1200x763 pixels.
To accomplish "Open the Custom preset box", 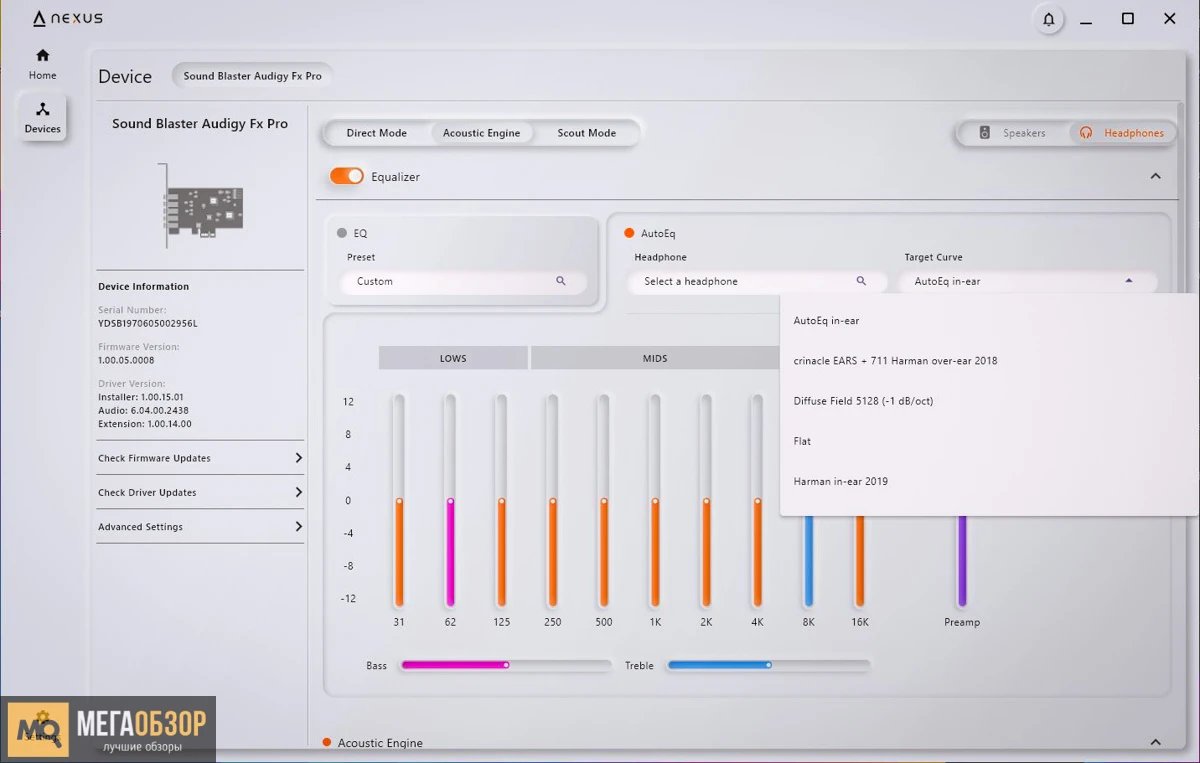I will 464,281.
